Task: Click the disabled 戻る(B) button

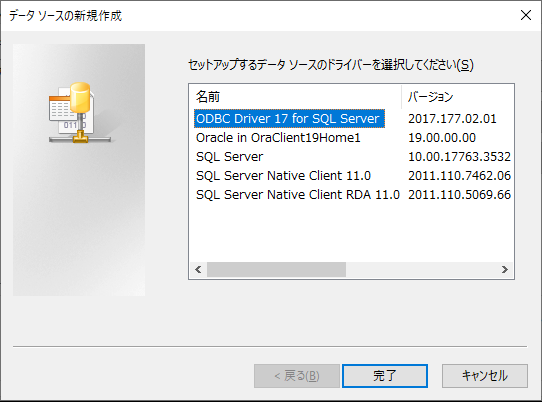Action: click(x=297, y=376)
